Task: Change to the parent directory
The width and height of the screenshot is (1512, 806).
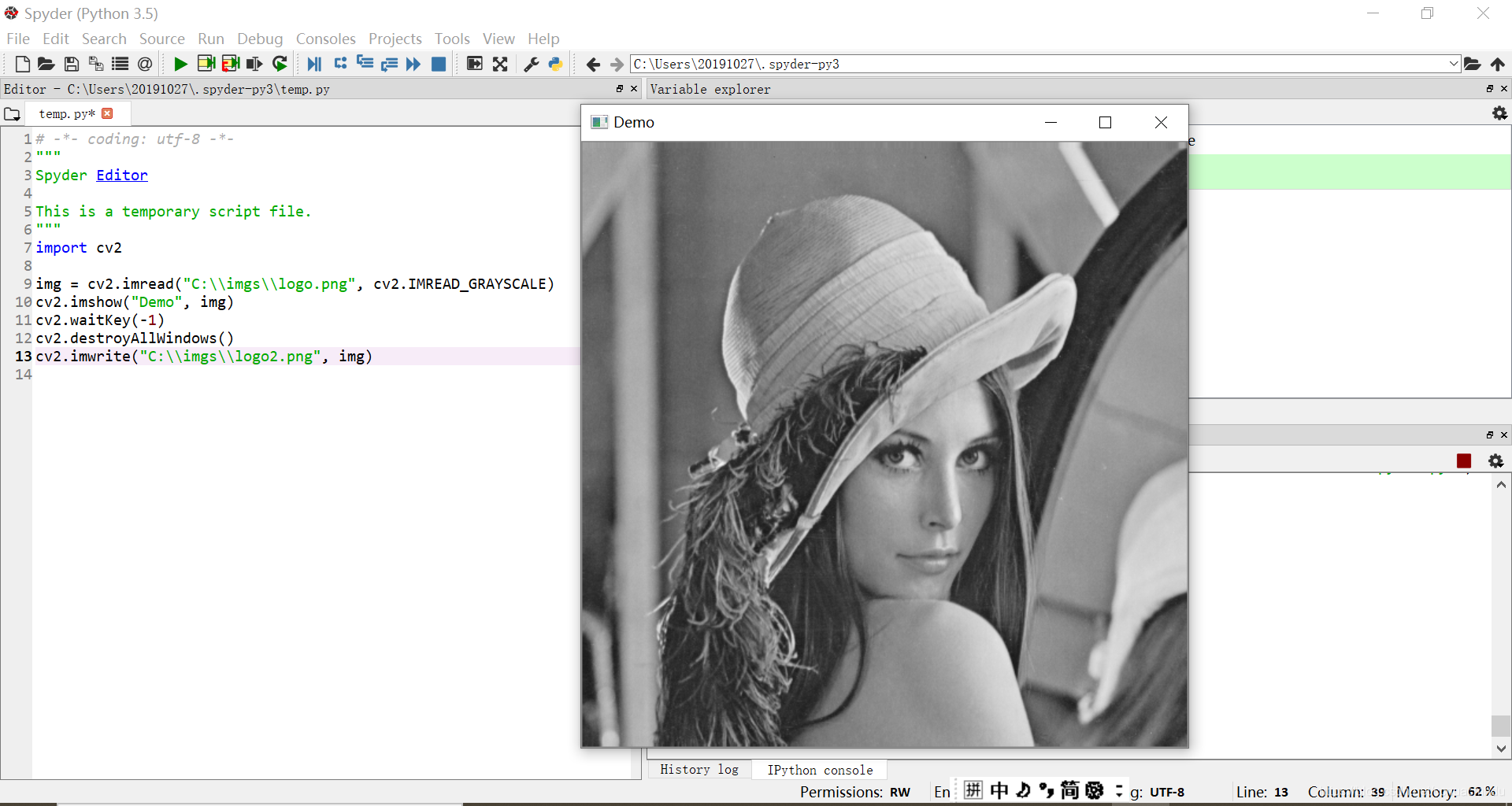Action: [x=1497, y=64]
